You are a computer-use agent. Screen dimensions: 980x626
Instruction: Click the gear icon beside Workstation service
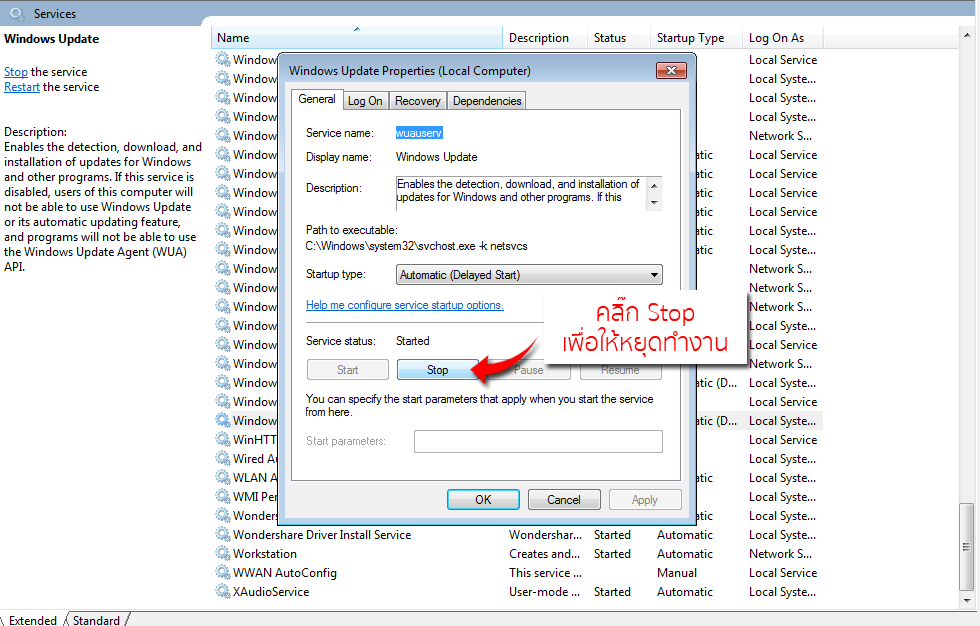click(x=222, y=554)
